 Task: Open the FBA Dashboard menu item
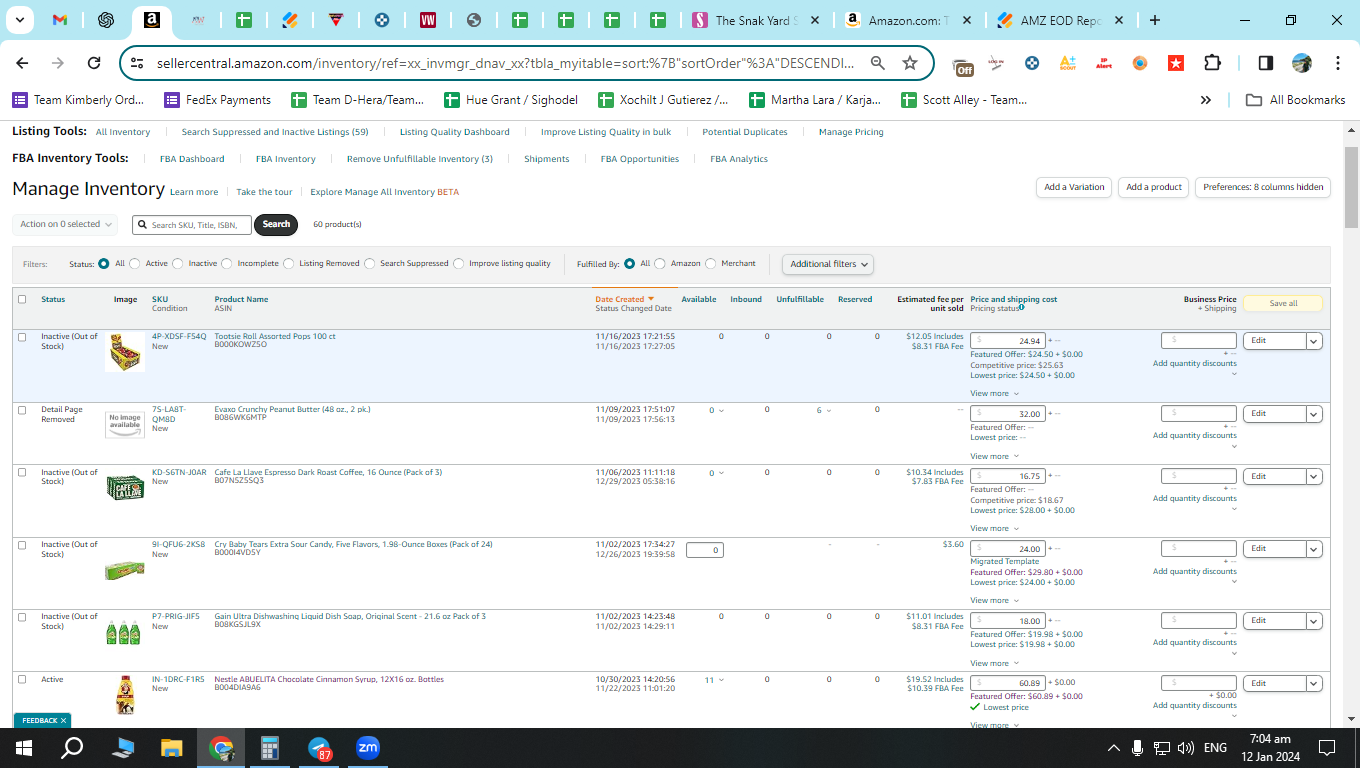tap(192, 159)
